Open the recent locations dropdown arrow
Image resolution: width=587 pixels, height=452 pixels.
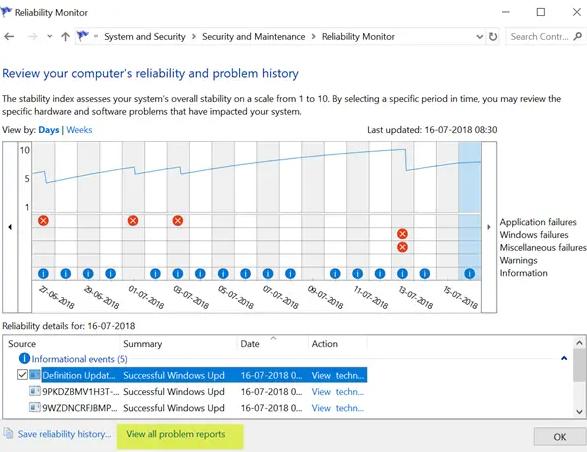(x=50, y=37)
